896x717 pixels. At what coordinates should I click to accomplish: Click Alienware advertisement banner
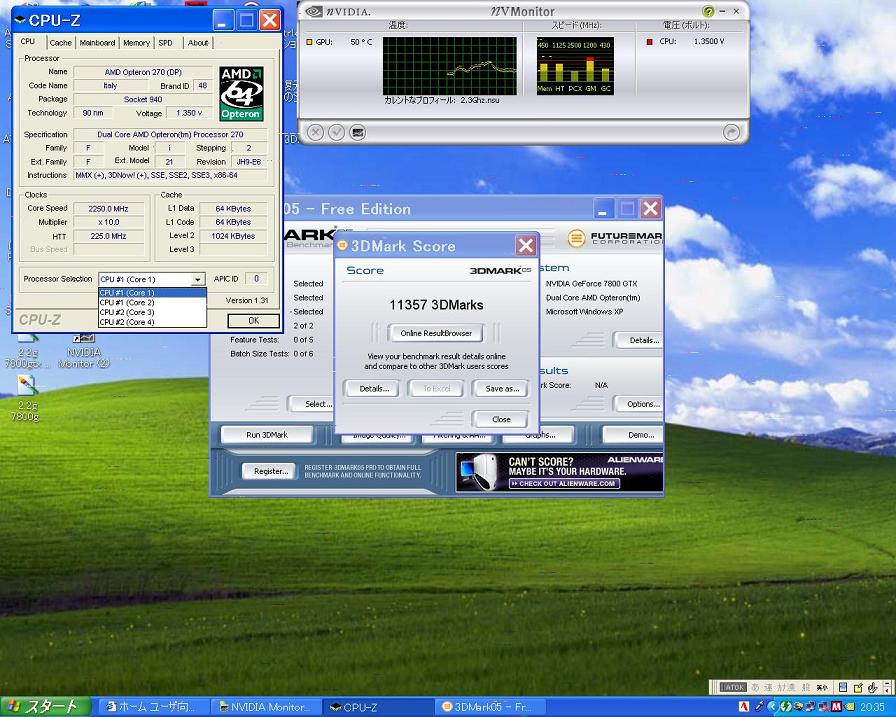[559, 472]
